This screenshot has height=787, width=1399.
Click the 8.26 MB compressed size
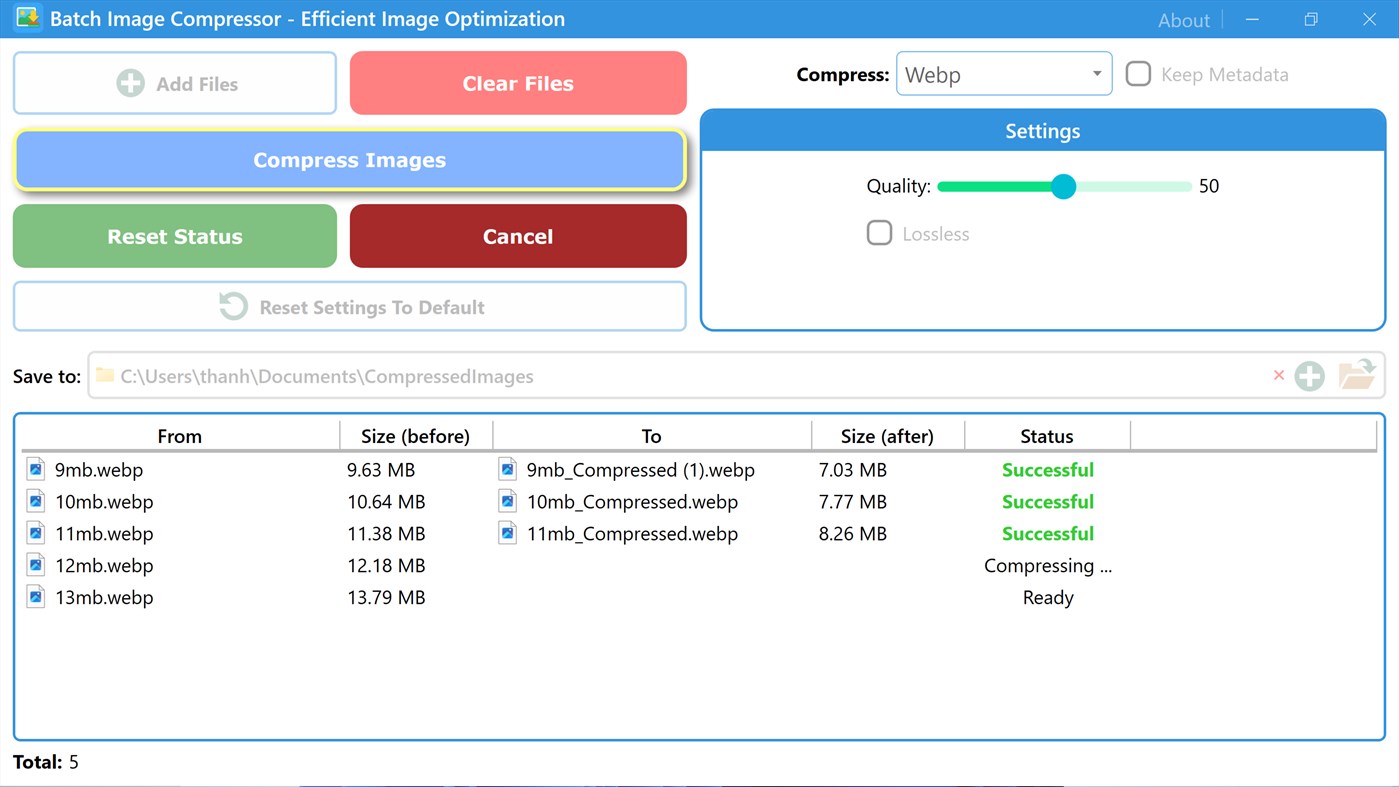tap(853, 534)
